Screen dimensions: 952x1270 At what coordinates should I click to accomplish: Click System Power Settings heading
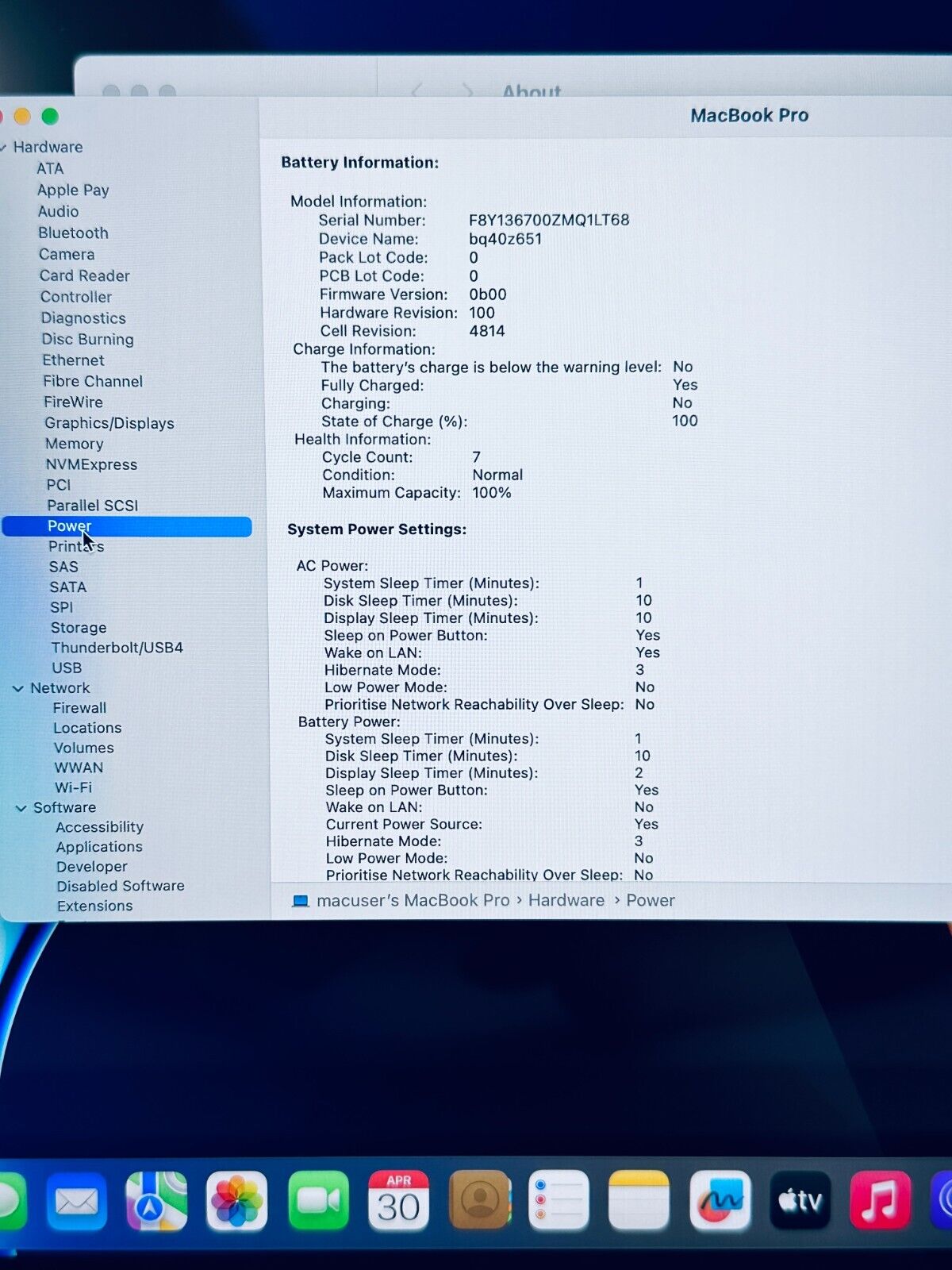click(377, 529)
